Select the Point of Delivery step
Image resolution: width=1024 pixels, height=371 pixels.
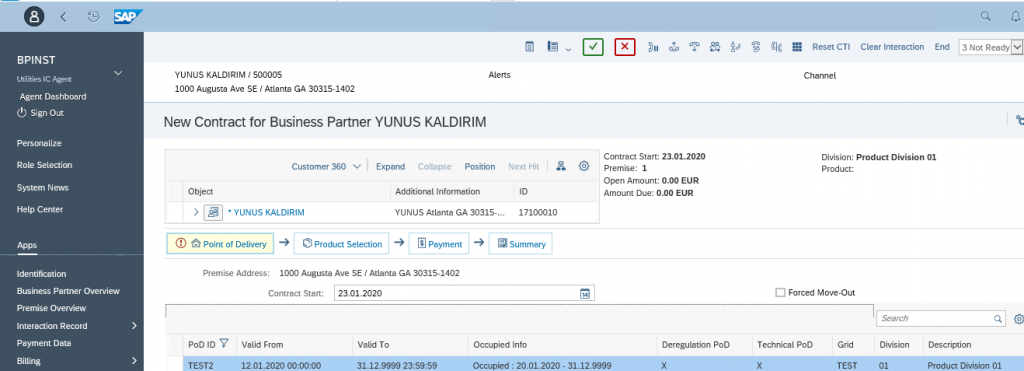220,244
